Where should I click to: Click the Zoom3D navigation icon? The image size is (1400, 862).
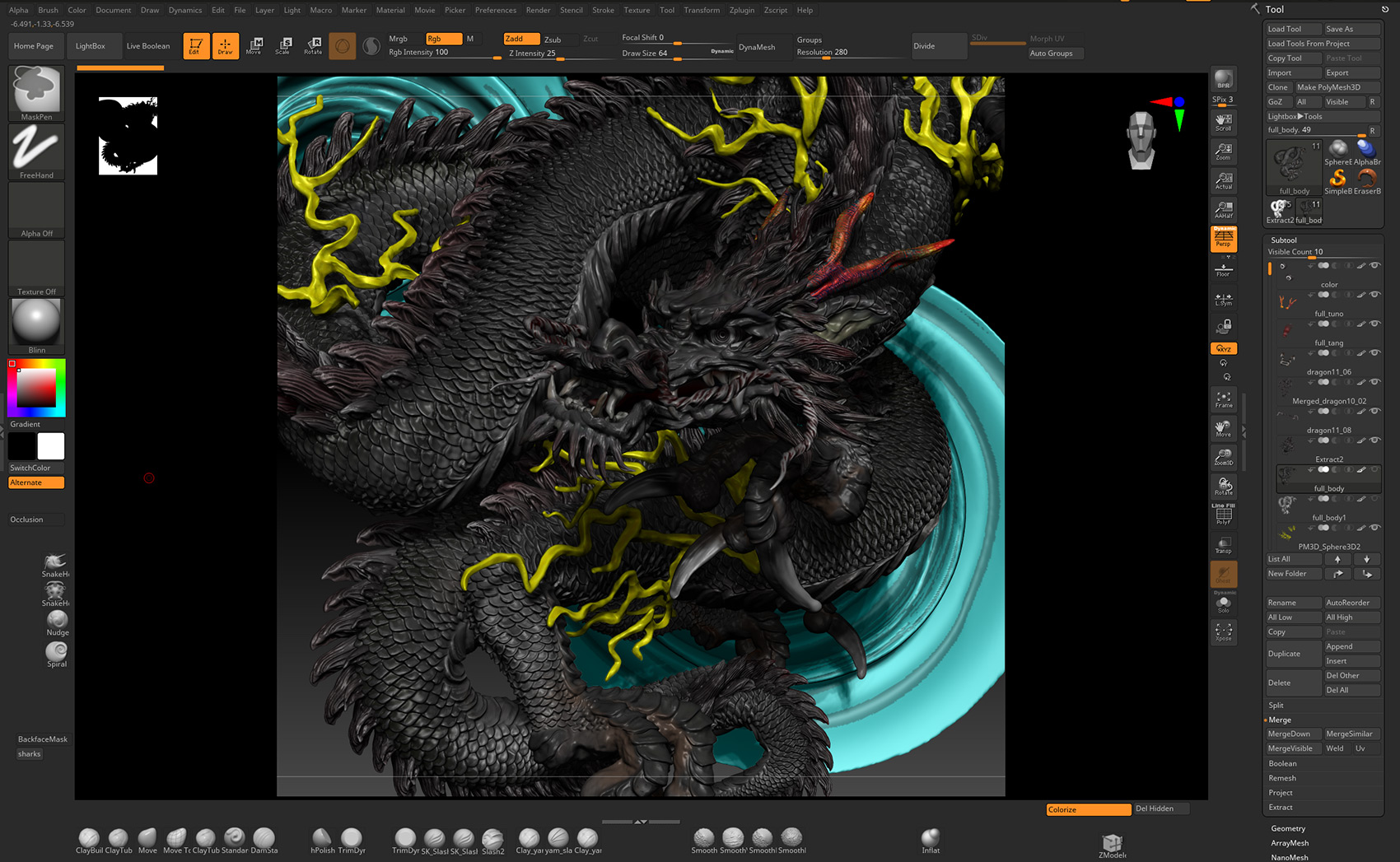point(1224,457)
